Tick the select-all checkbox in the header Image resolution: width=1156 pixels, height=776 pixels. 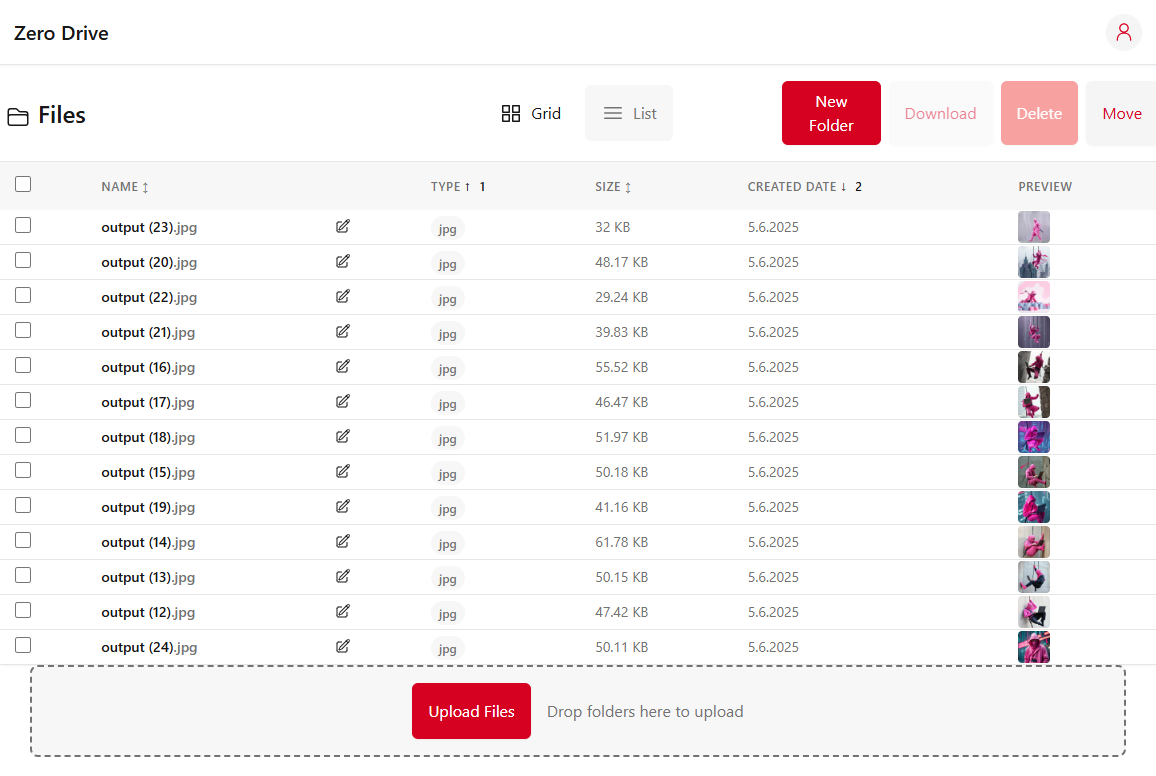click(23, 184)
